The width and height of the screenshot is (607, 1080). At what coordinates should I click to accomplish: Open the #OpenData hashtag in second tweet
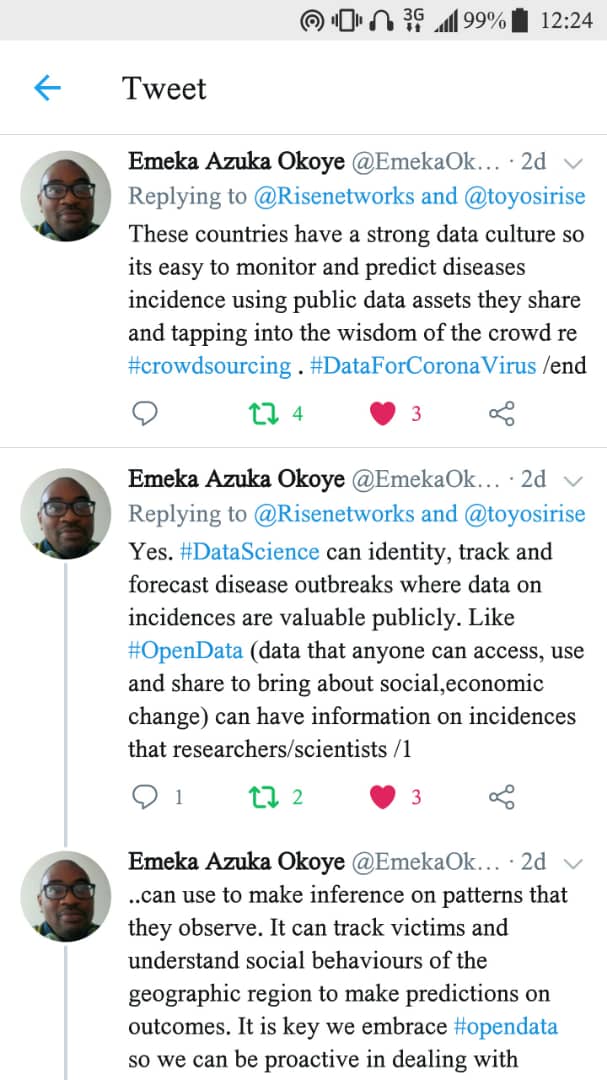(x=186, y=650)
